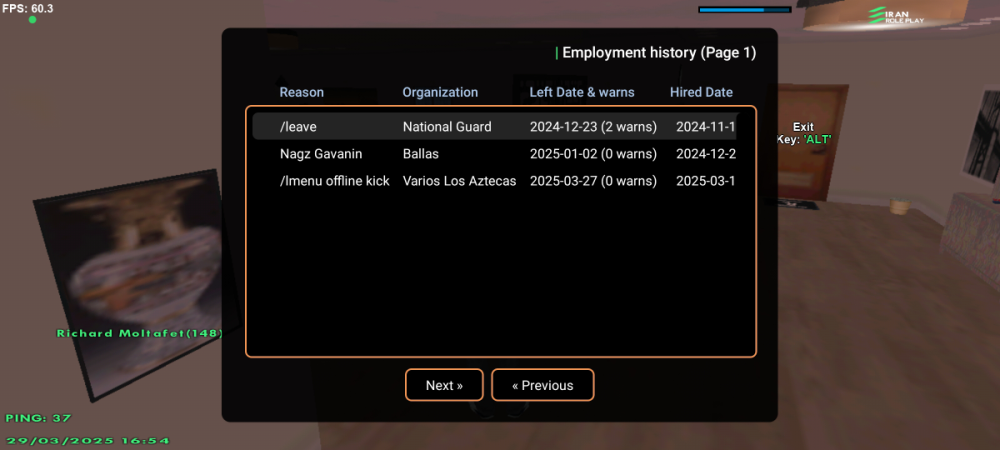Image resolution: width=1000 pixels, height=450 pixels.
Task: Click the PING: 37 indicator
Action: tap(38, 418)
